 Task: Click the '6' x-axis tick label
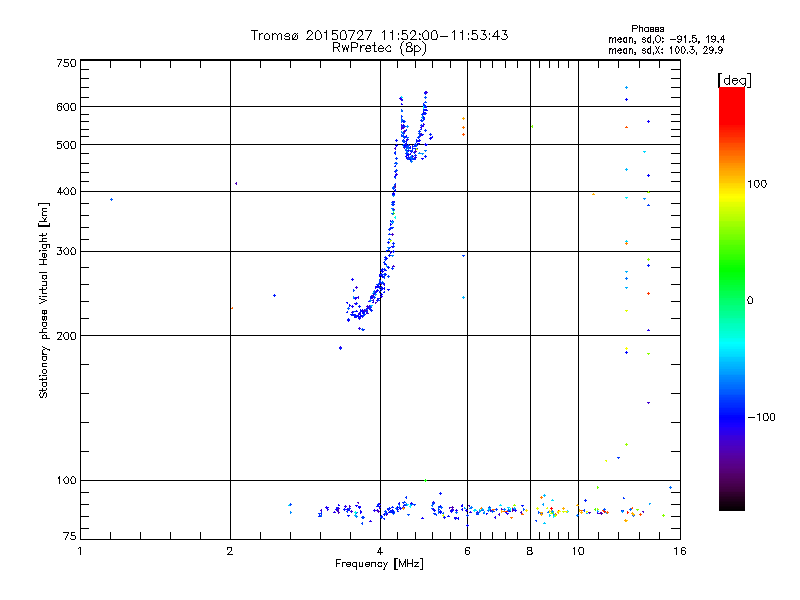[467, 551]
